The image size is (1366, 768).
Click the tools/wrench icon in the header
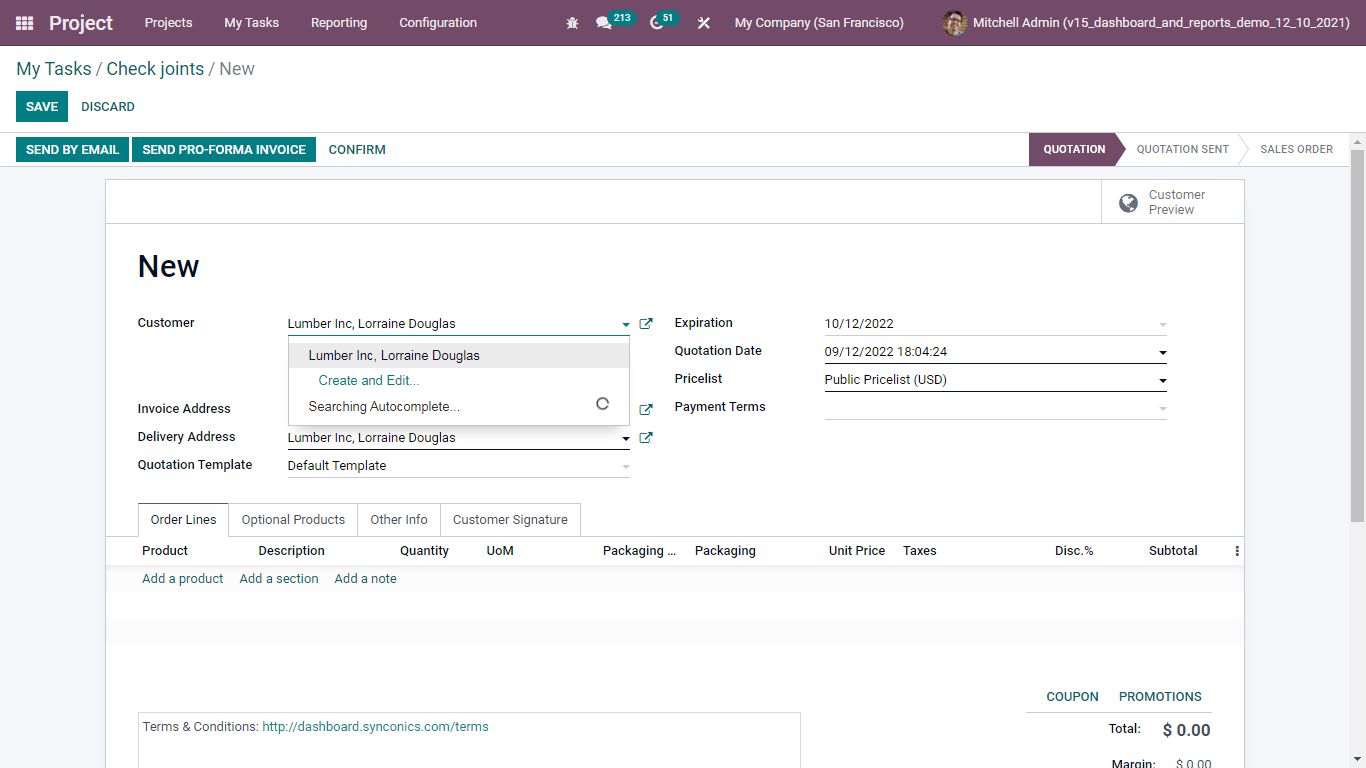pos(703,22)
